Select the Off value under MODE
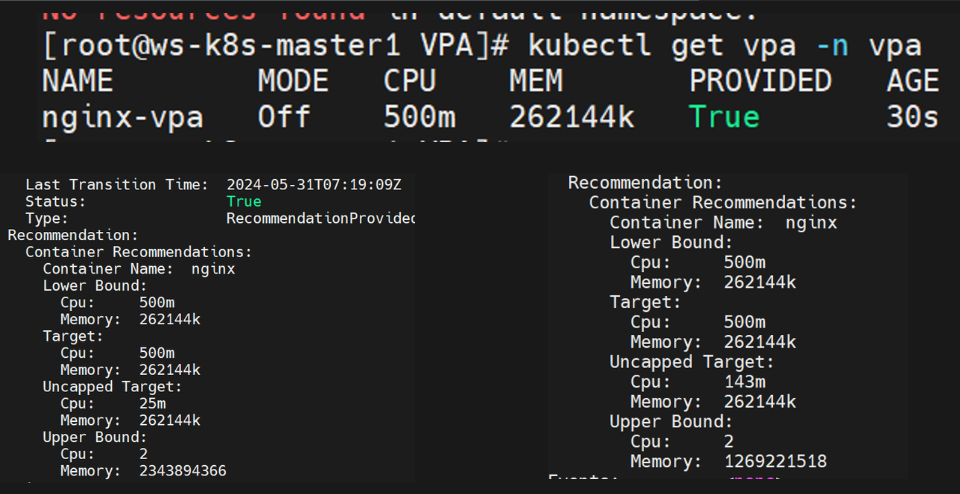Screen dimensions: 960x494 (283, 116)
